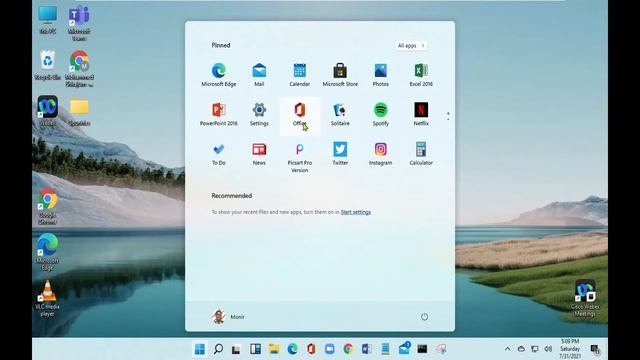The width and height of the screenshot is (640, 360).
Task: Open the black terminal icon on taskbar
Action: [422, 349]
